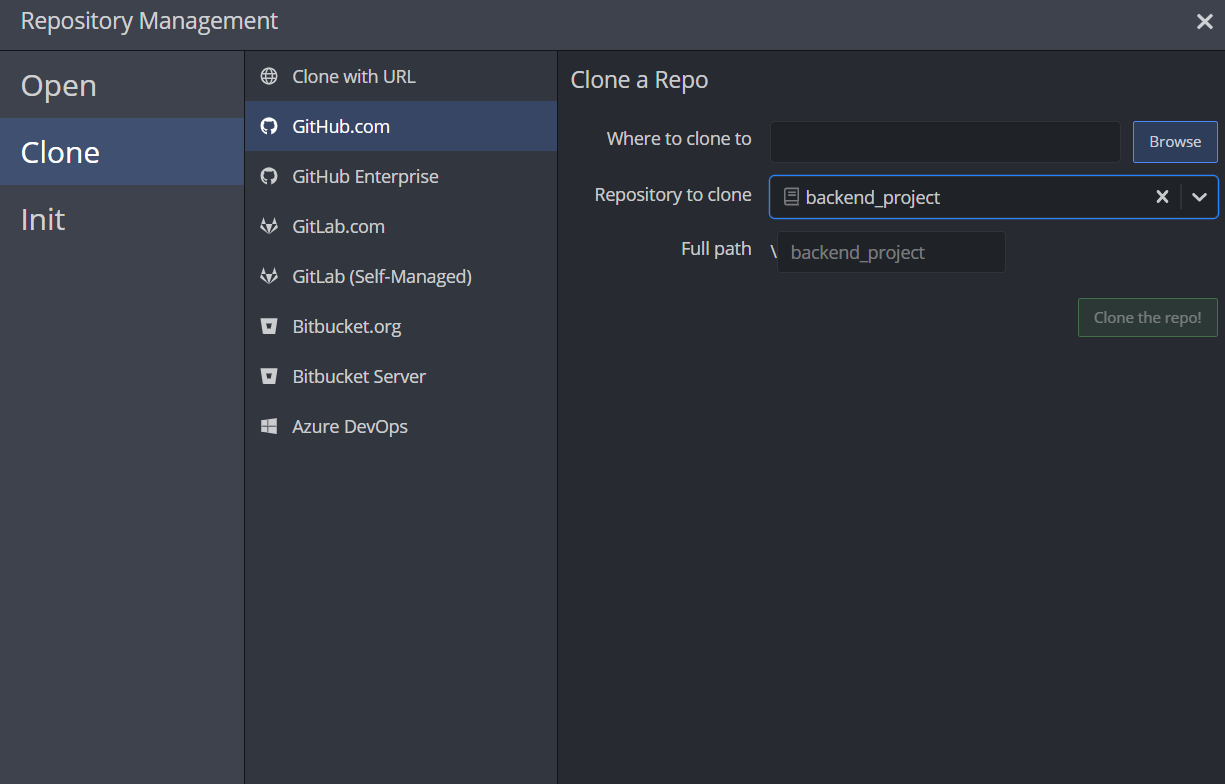Select the GitHub.com octocat icon

click(x=268, y=126)
